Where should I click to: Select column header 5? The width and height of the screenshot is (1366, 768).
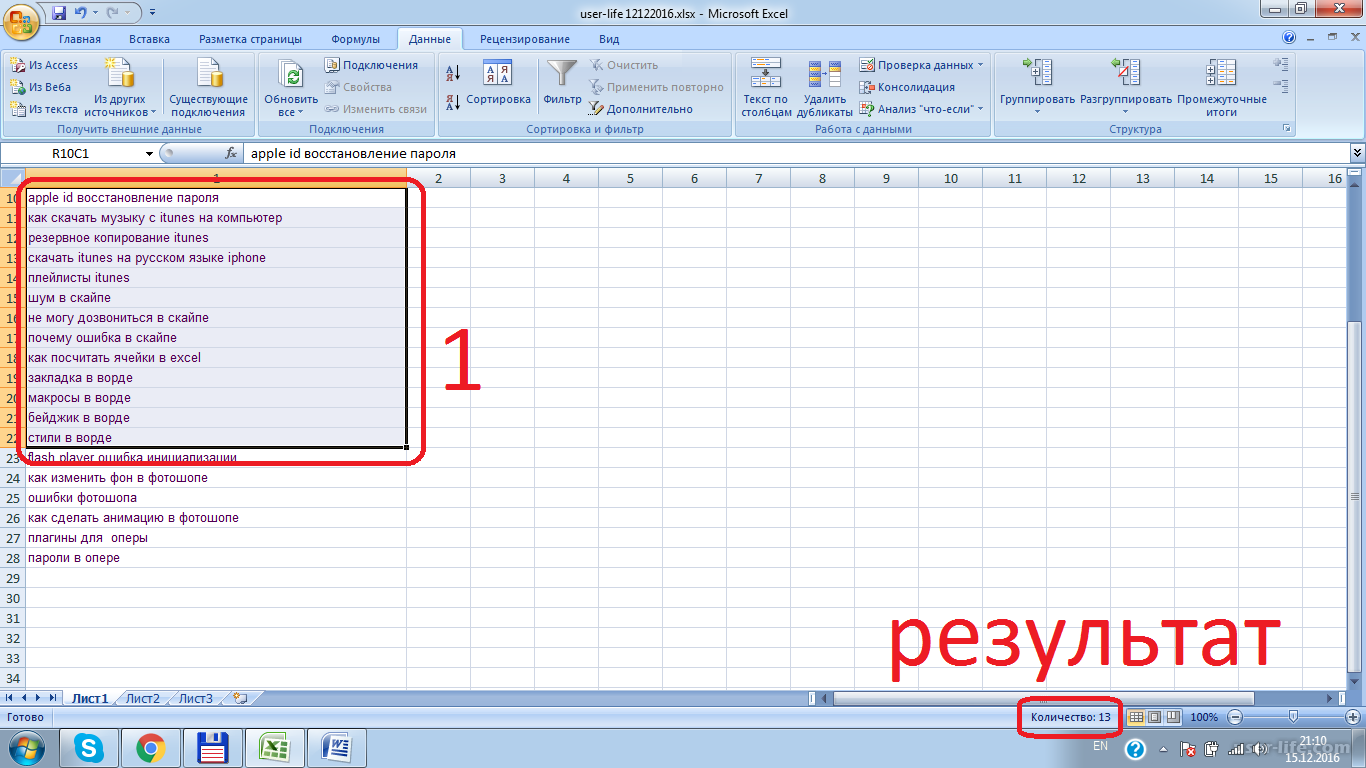(630, 178)
